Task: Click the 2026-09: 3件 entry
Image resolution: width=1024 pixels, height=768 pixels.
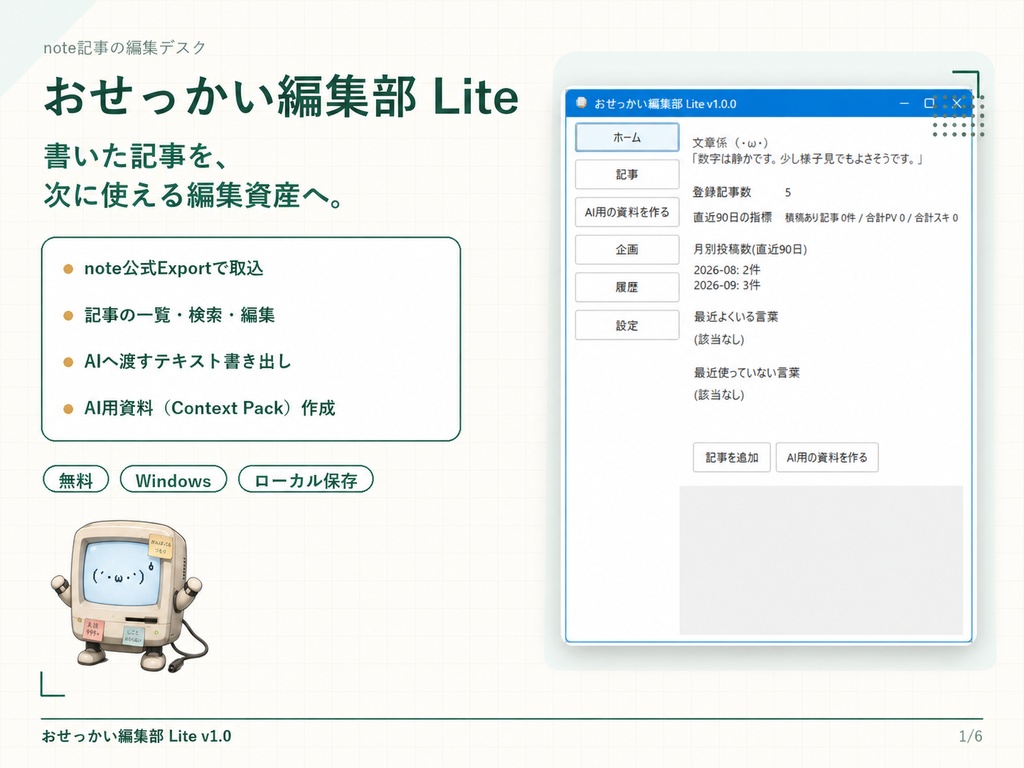Action: pos(726,285)
